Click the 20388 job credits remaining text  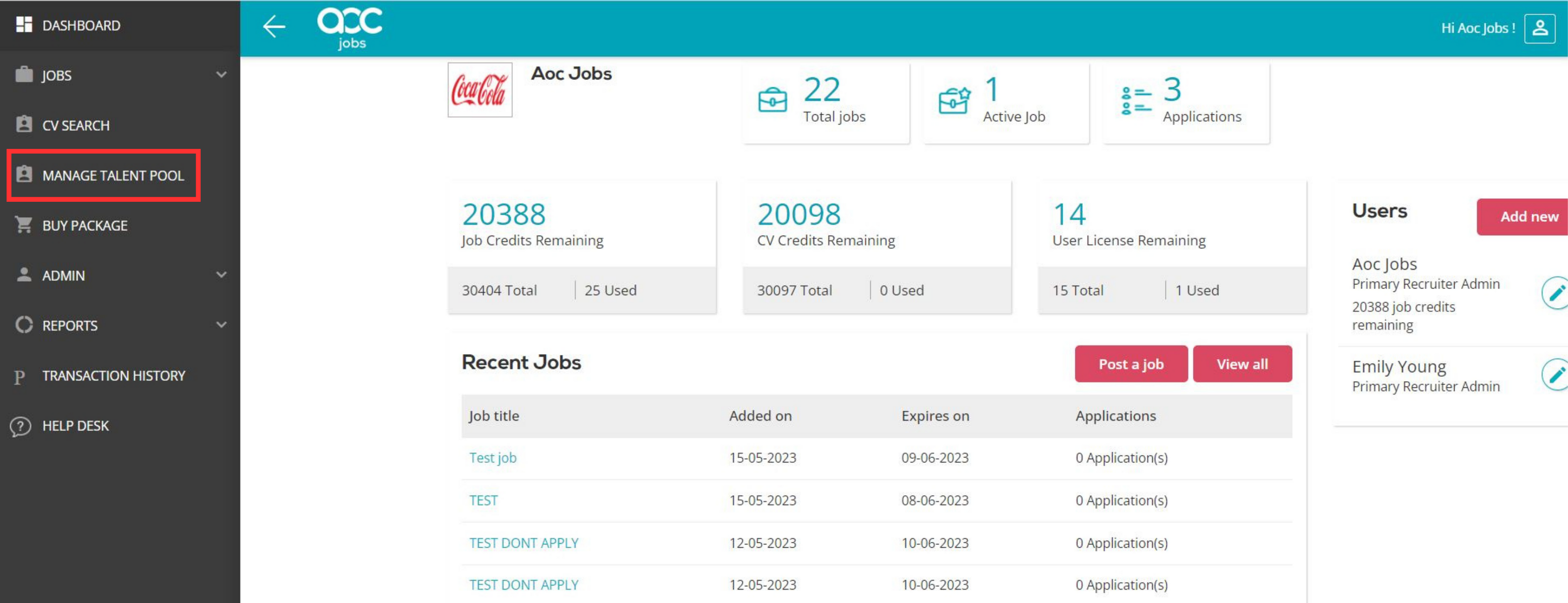coord(1403,316)
